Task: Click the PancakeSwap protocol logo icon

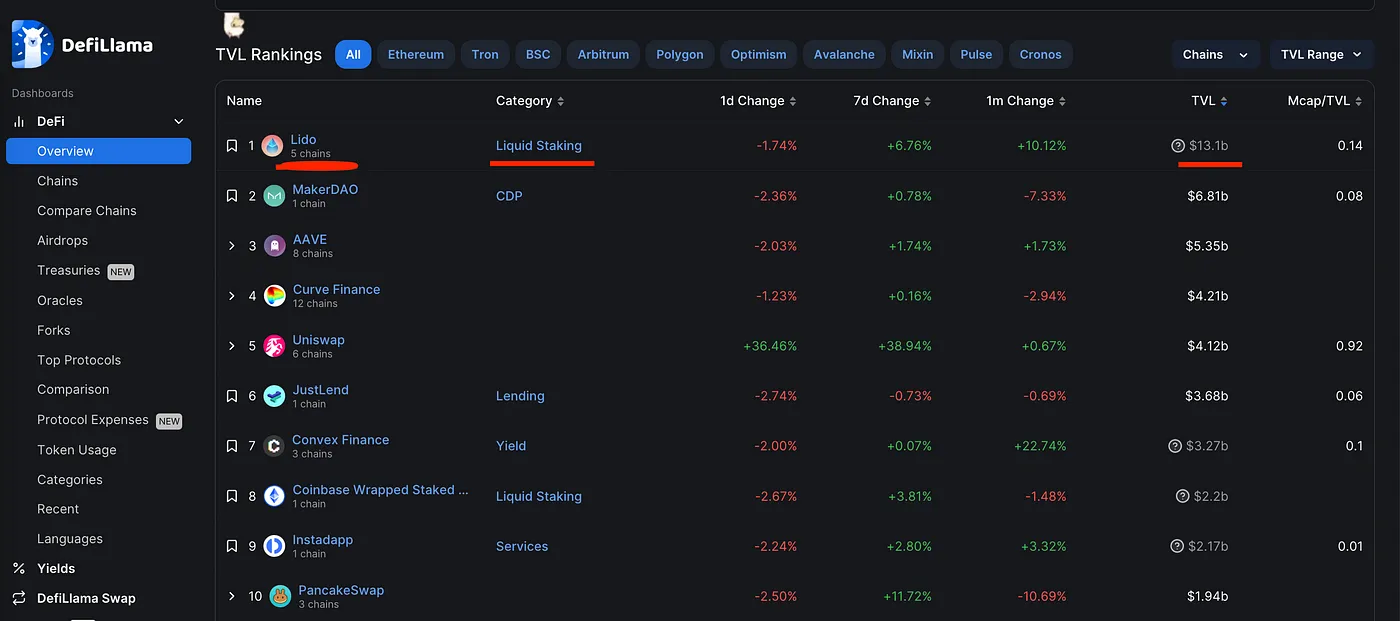Action: [280, 597]
